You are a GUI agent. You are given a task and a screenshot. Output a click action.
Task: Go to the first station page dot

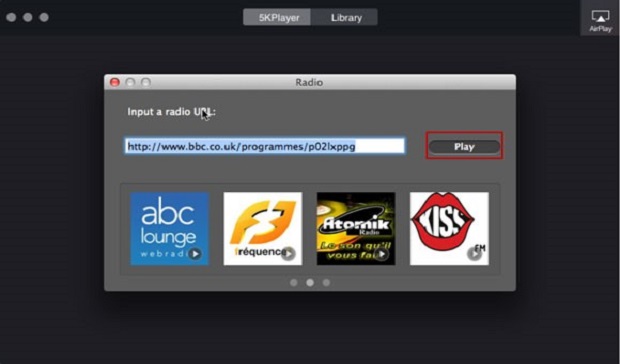click(x=294, y=283)
